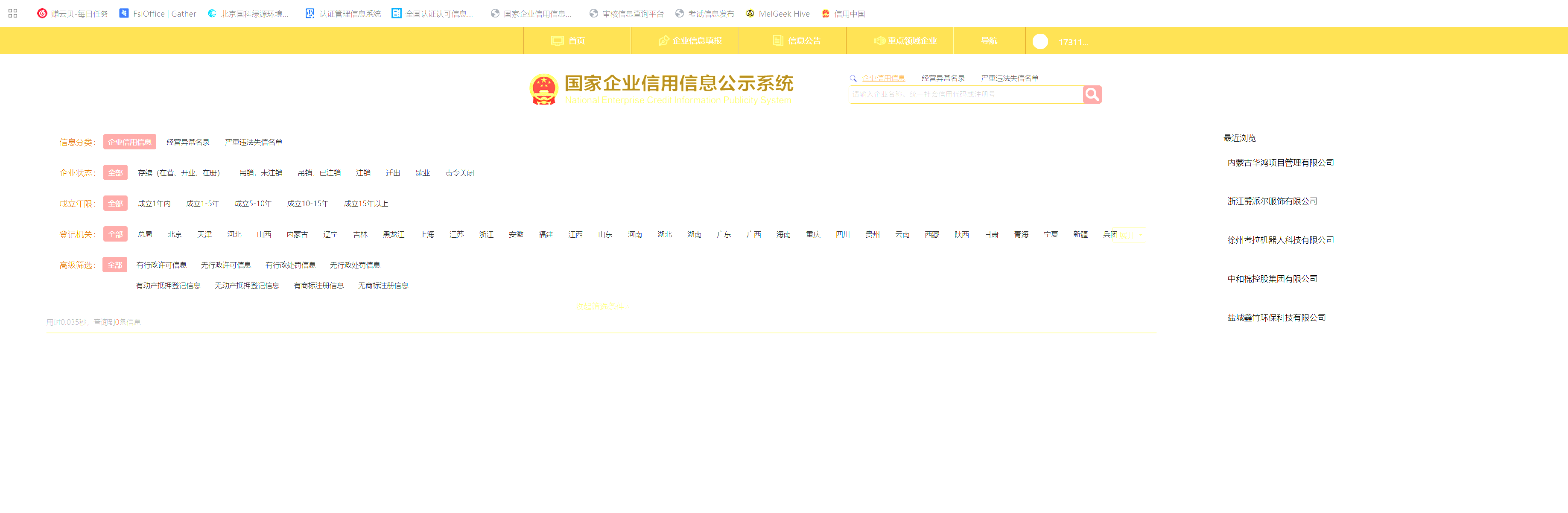The width and height of the screenshot is (1568, 513).
Task: Click the pen icon for 企业信息填报
Action: tap(663, 41)
